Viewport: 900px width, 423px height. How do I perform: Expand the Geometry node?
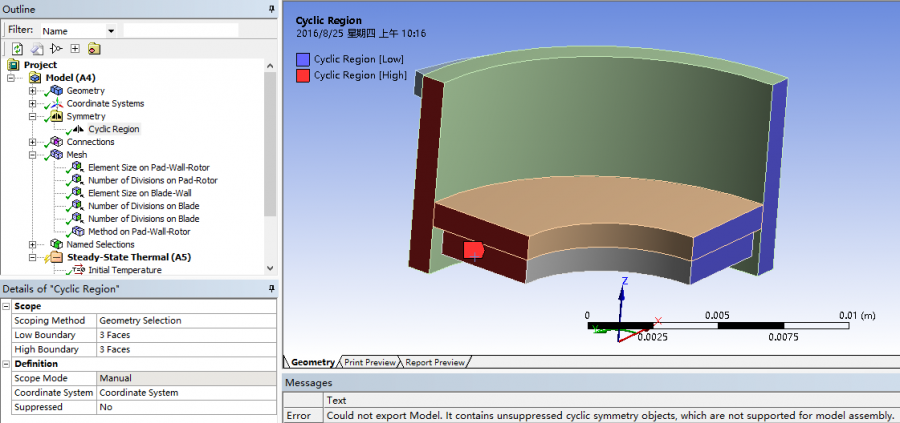[x=32, y=91]
